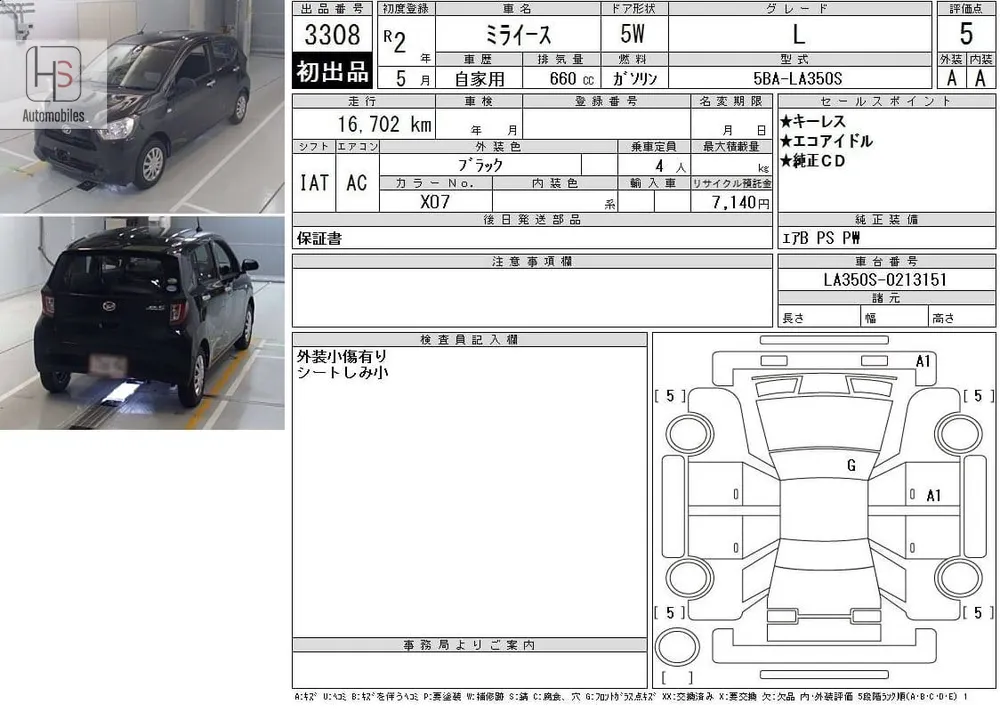This screenshot has width=1000, height=712.
Task: Click the ガソリン fuel type
Action: point(635,78)
